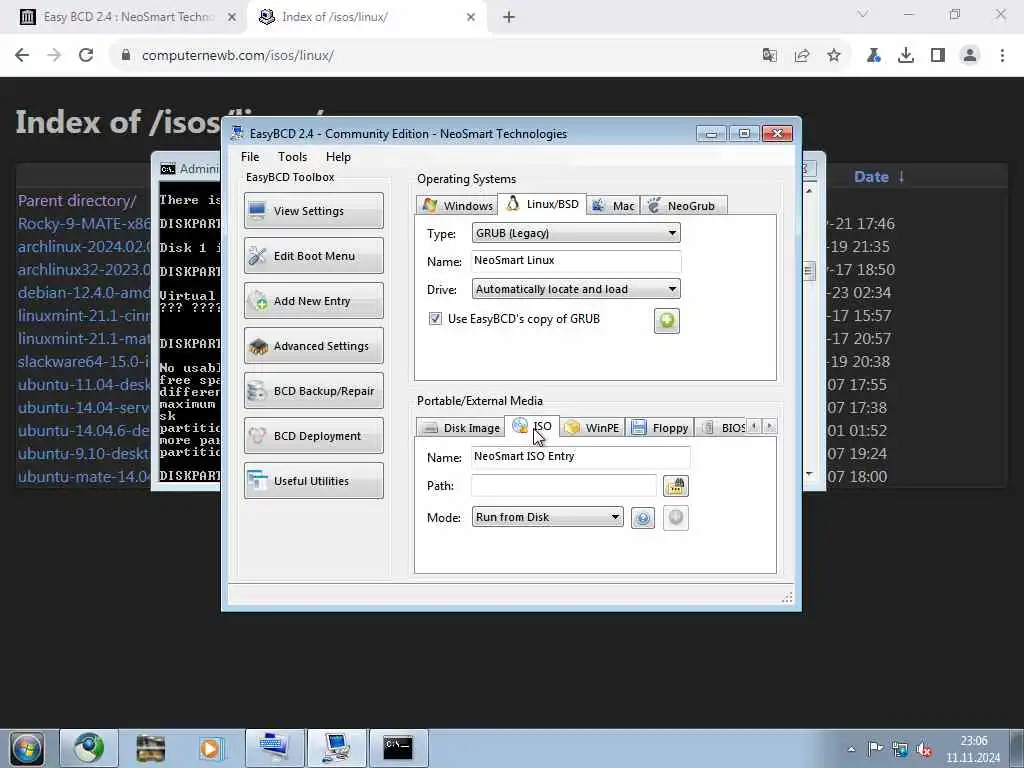Image resolution: width=1024 pixels, height=768 pixels.
Task: Open Advanced Settings section
Action: [x=313, y=345]
